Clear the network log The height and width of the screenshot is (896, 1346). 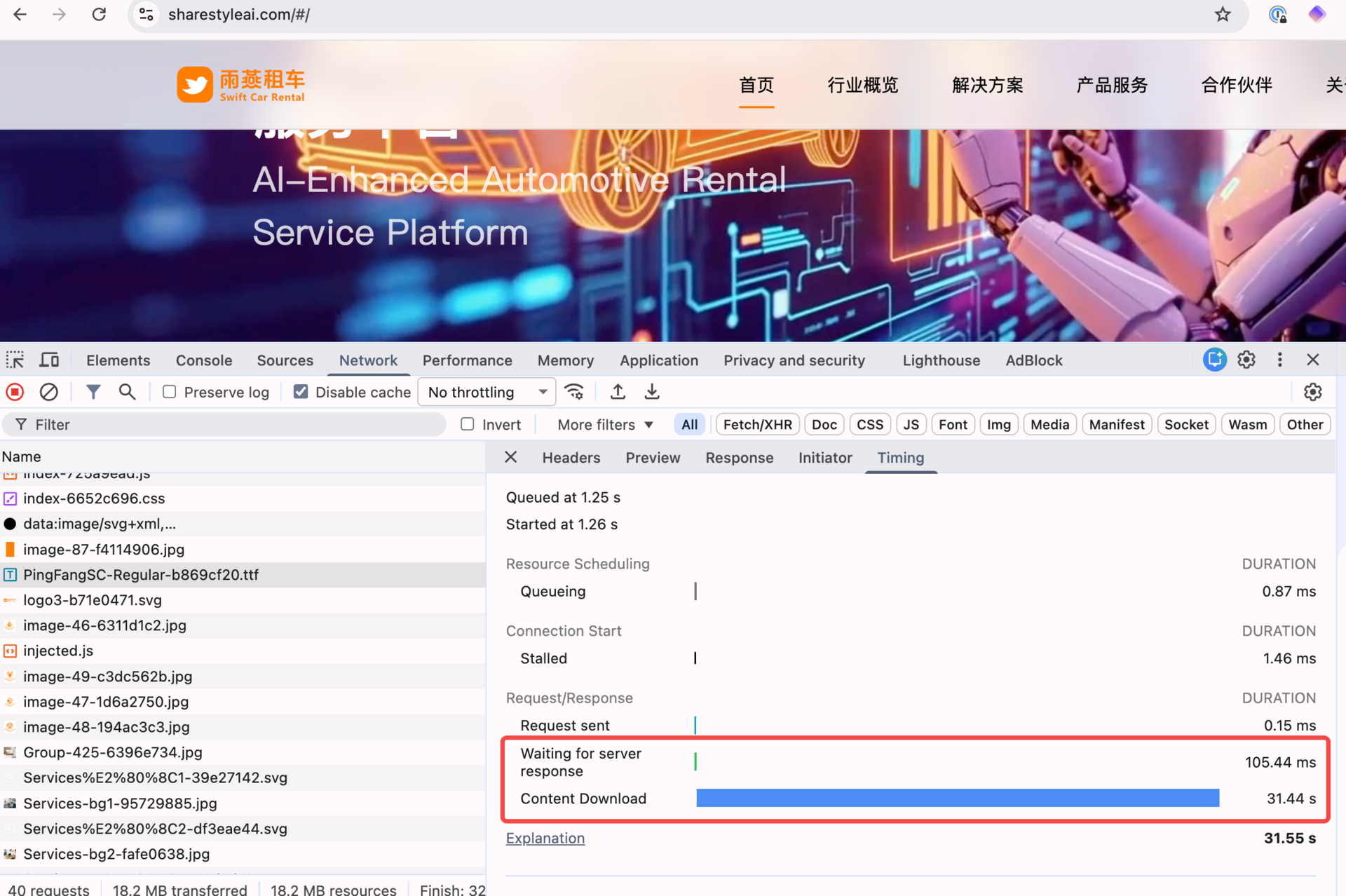(48, 392)
